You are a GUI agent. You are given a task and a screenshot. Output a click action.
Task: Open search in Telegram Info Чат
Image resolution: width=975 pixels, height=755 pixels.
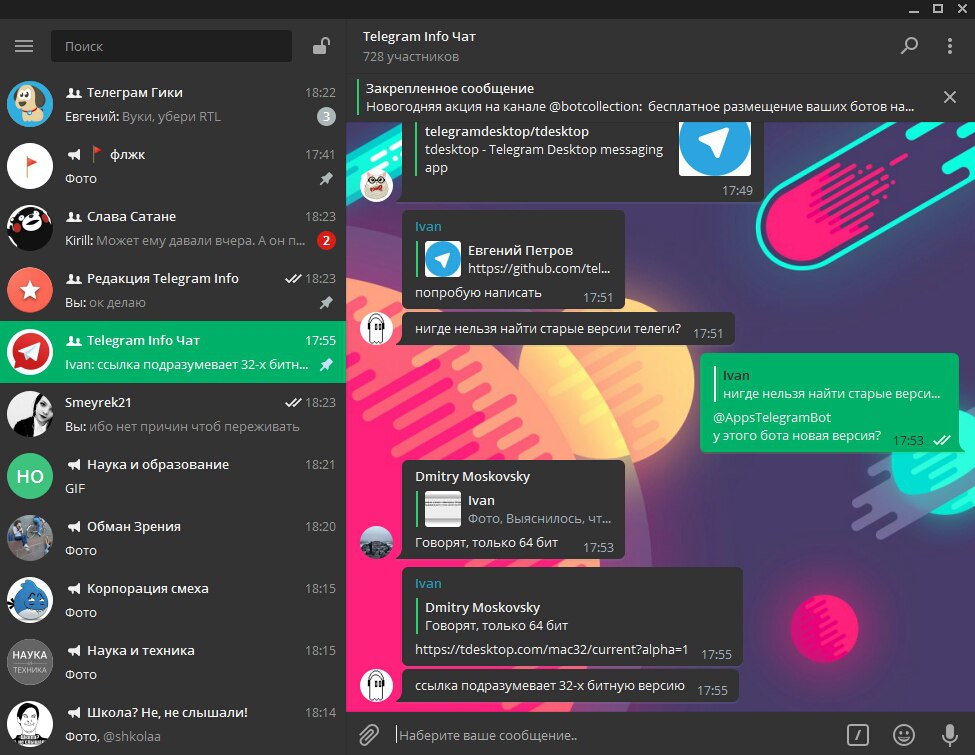click(x=909, y=45)
